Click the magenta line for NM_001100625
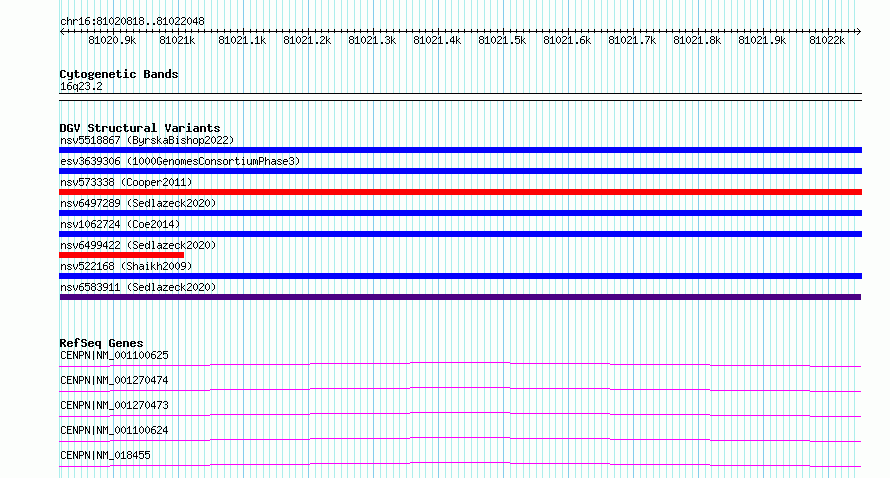890x478 pixels. 460,364
